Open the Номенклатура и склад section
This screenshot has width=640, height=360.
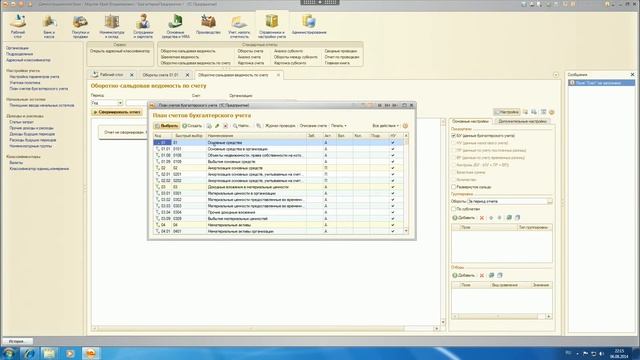[x=111, y=25]
